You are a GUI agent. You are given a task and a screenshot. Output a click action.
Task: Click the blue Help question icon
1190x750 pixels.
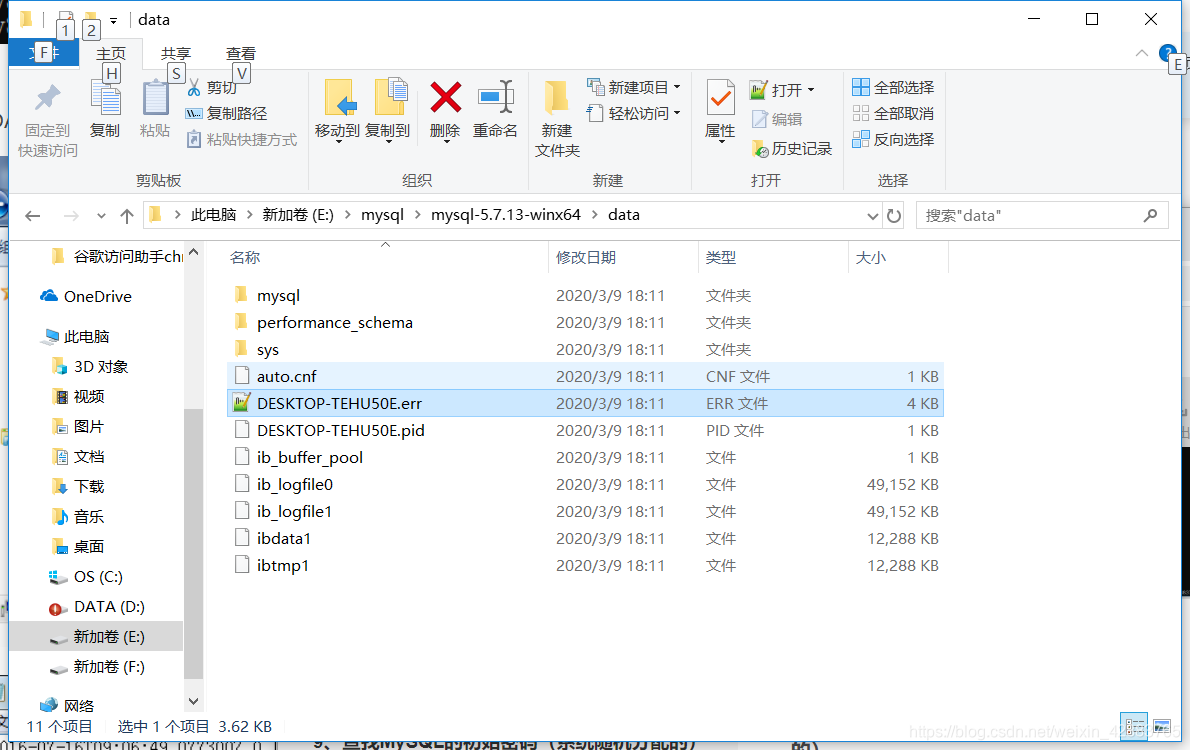1167,53
